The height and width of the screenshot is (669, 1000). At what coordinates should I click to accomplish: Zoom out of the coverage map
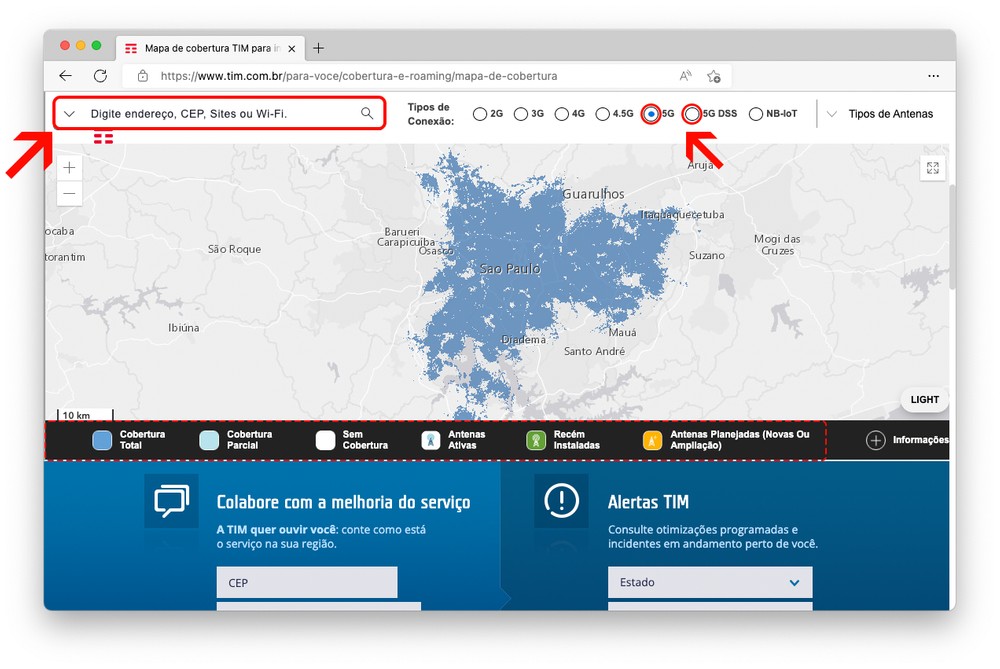point(69,193)
